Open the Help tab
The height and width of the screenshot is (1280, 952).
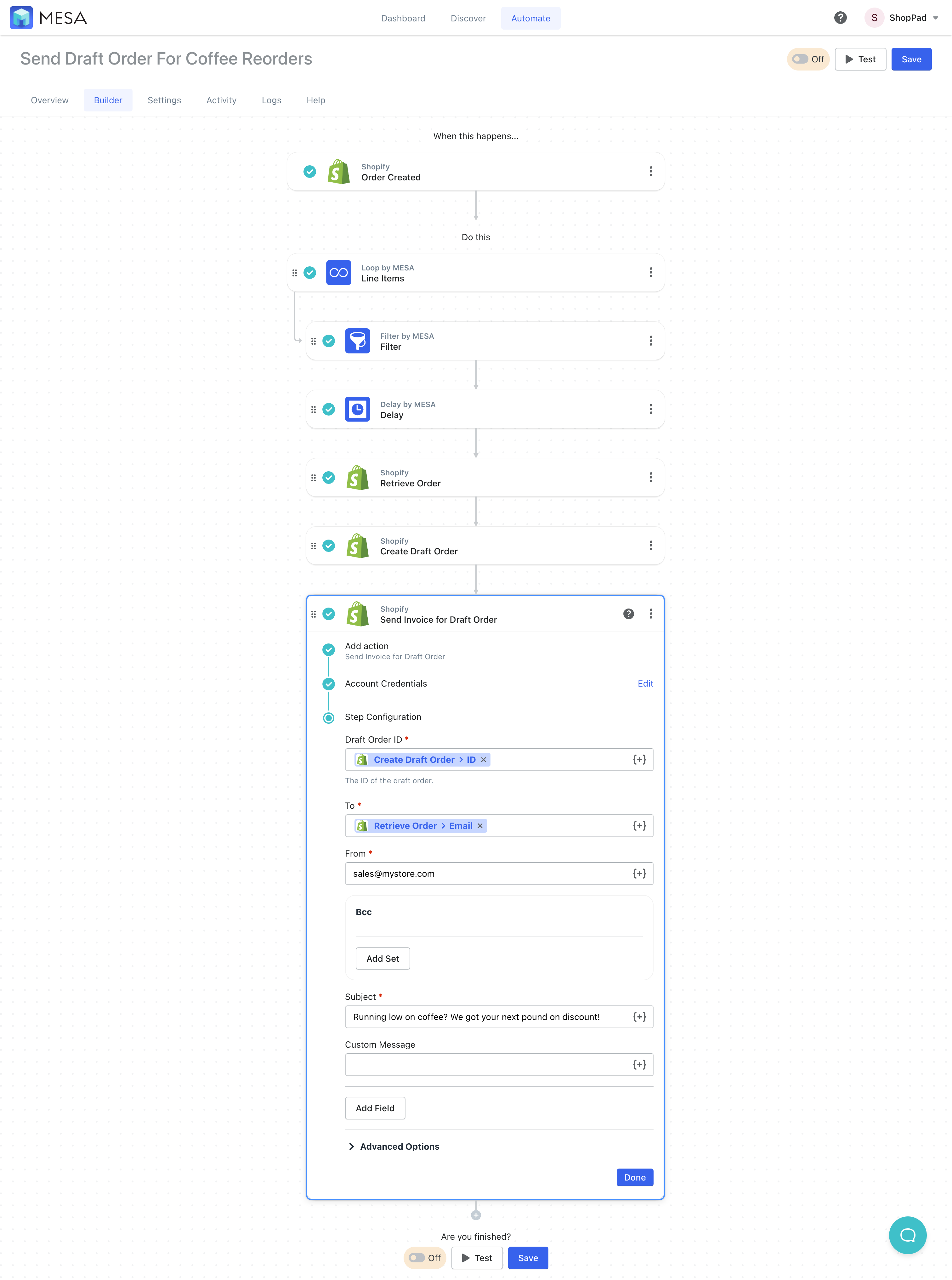316,100
